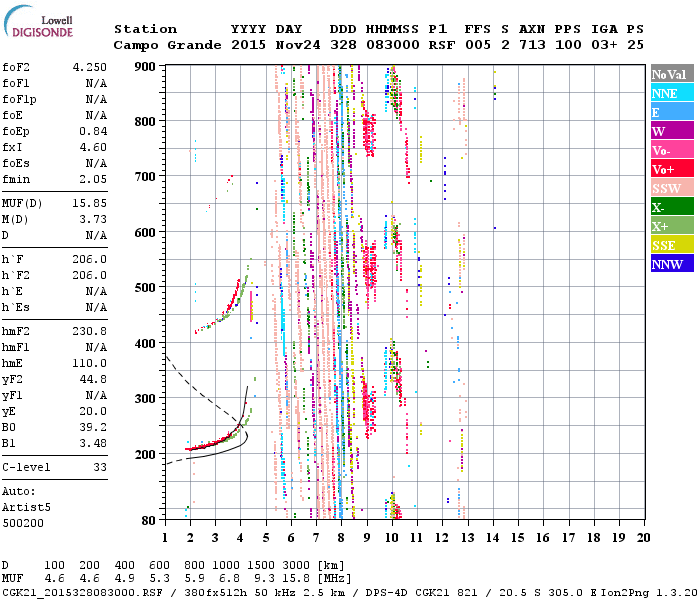
Task: Select the X- dark green legend swatch
Action: [672, 207]
